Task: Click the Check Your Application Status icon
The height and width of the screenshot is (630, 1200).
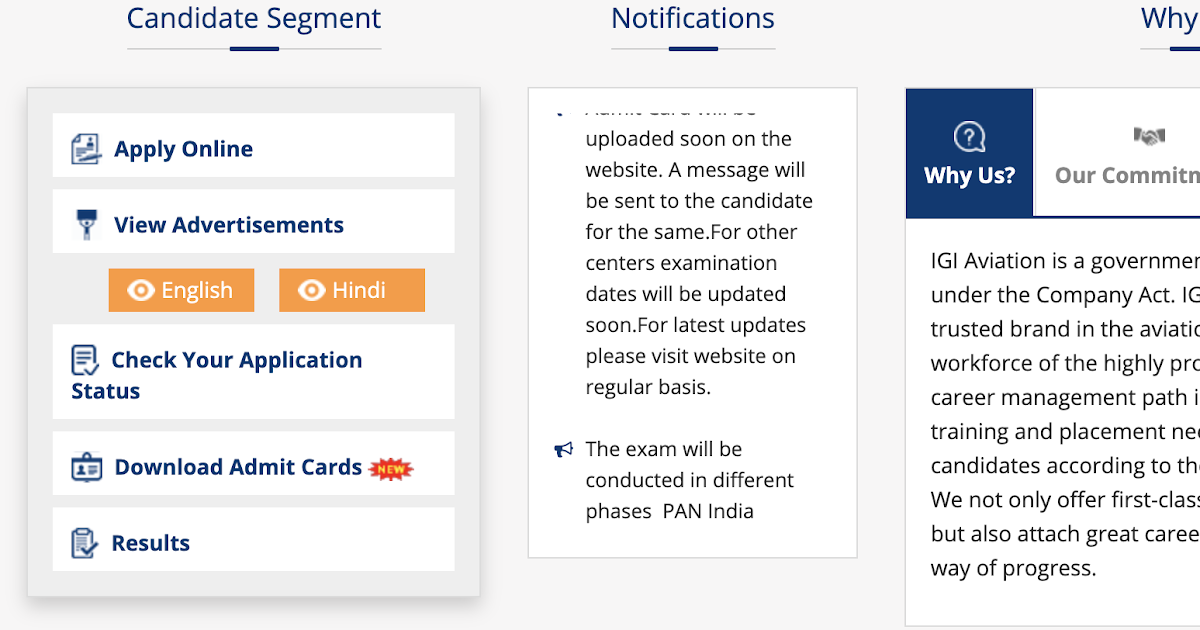Action: click(x=85, y=360)
